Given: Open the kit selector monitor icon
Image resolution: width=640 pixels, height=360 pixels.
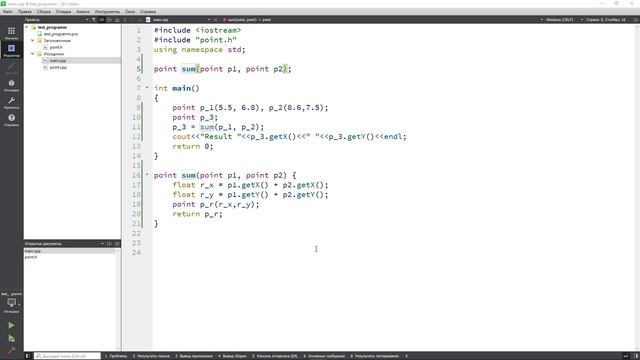Looking at the screenshot, I should coord(11,302).
